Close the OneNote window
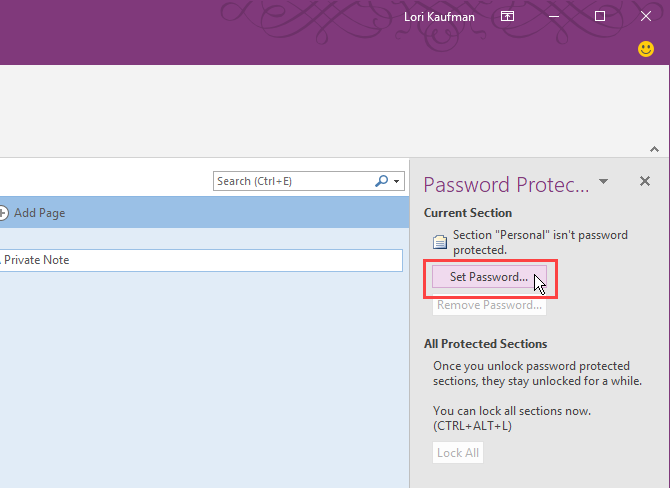670x488 pixels. pos(646,17)
